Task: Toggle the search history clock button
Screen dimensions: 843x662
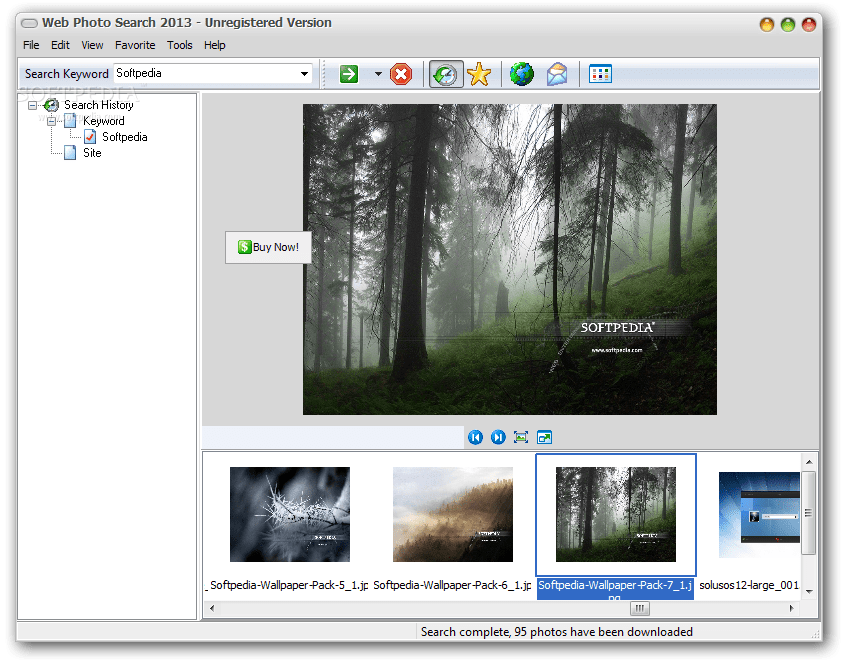Action: coord(446,74)
